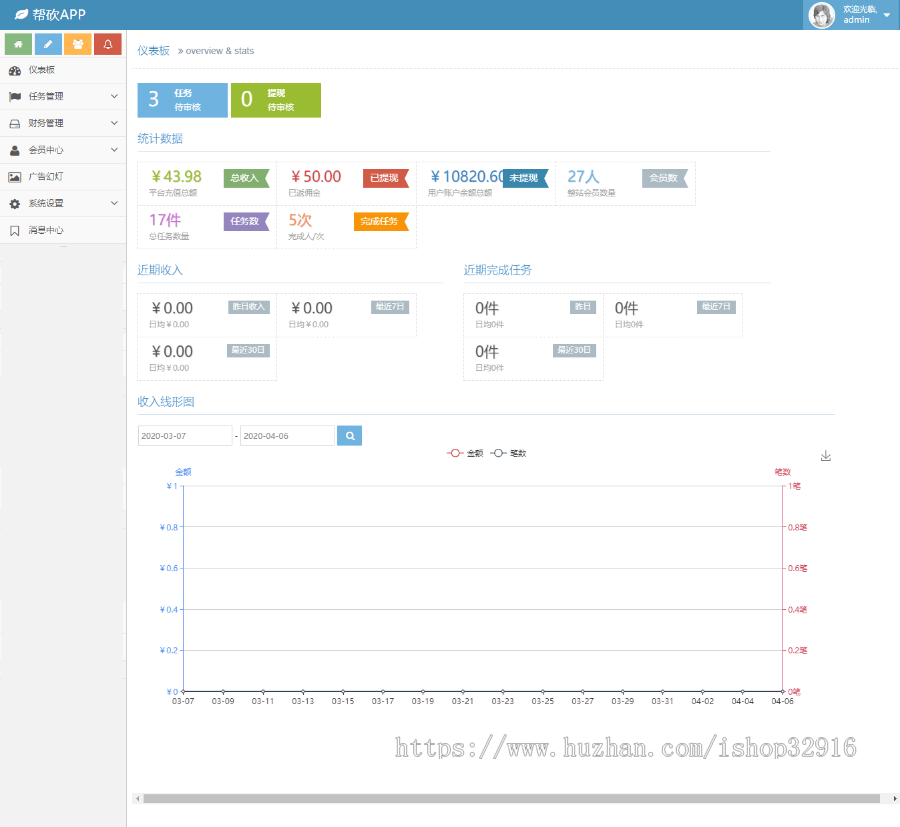Screen dimensions: 900x827
Task: Click the end date field 2020-04-06
Action: coord(287,436)
